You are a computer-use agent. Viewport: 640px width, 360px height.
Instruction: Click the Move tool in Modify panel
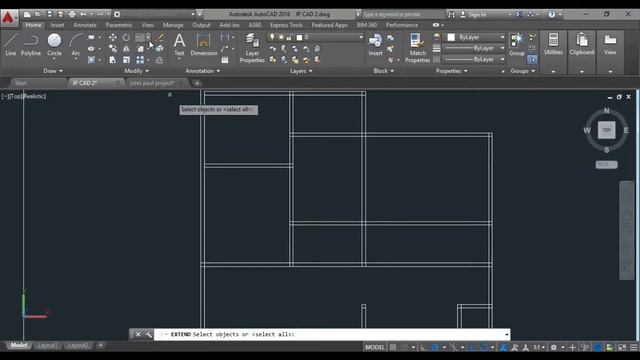113,38
